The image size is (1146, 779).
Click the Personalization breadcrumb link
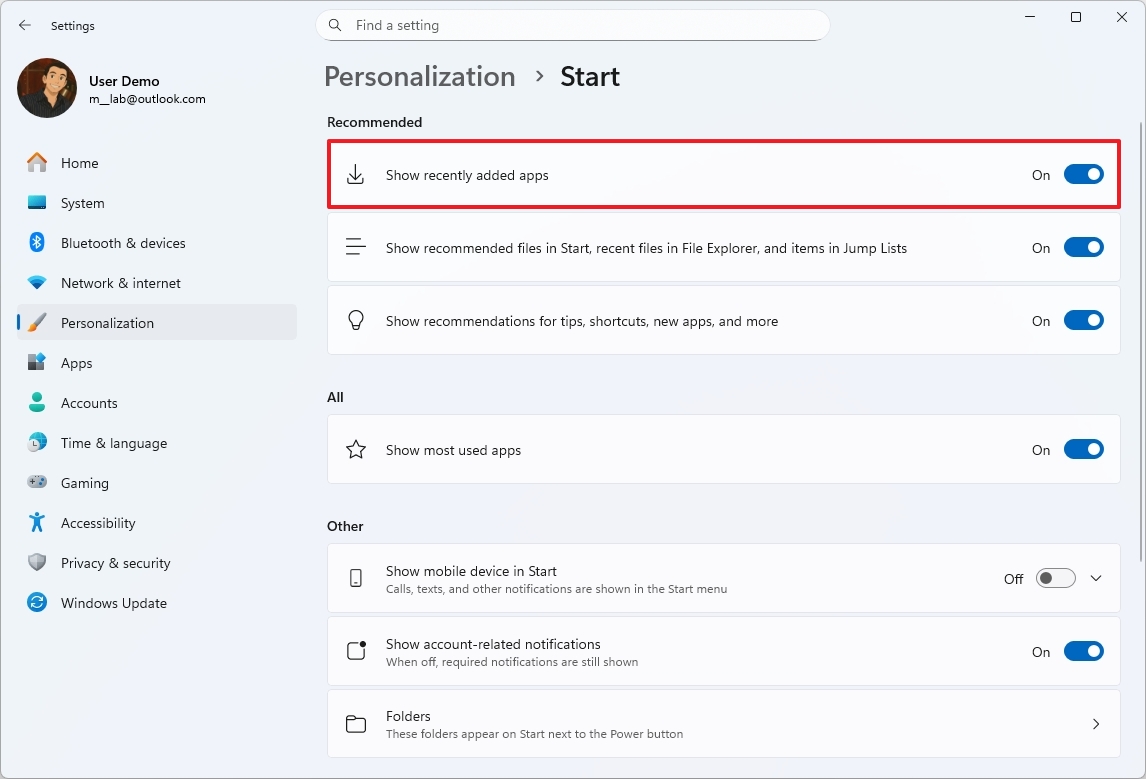419,76
